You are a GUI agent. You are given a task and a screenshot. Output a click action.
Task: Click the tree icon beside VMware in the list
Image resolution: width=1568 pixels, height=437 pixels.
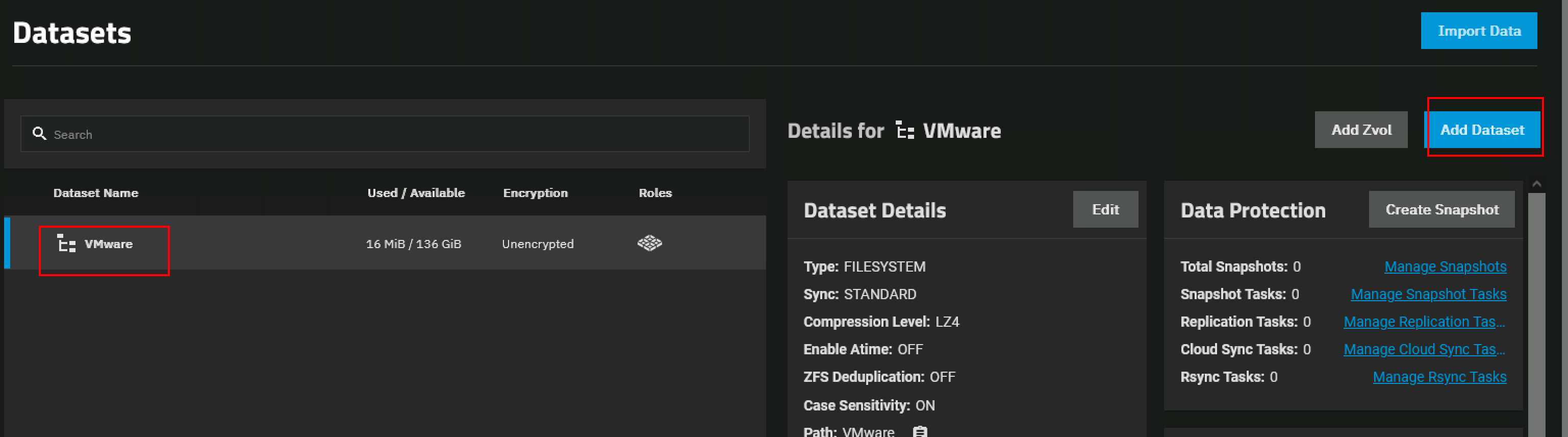(x=66, y=244)
